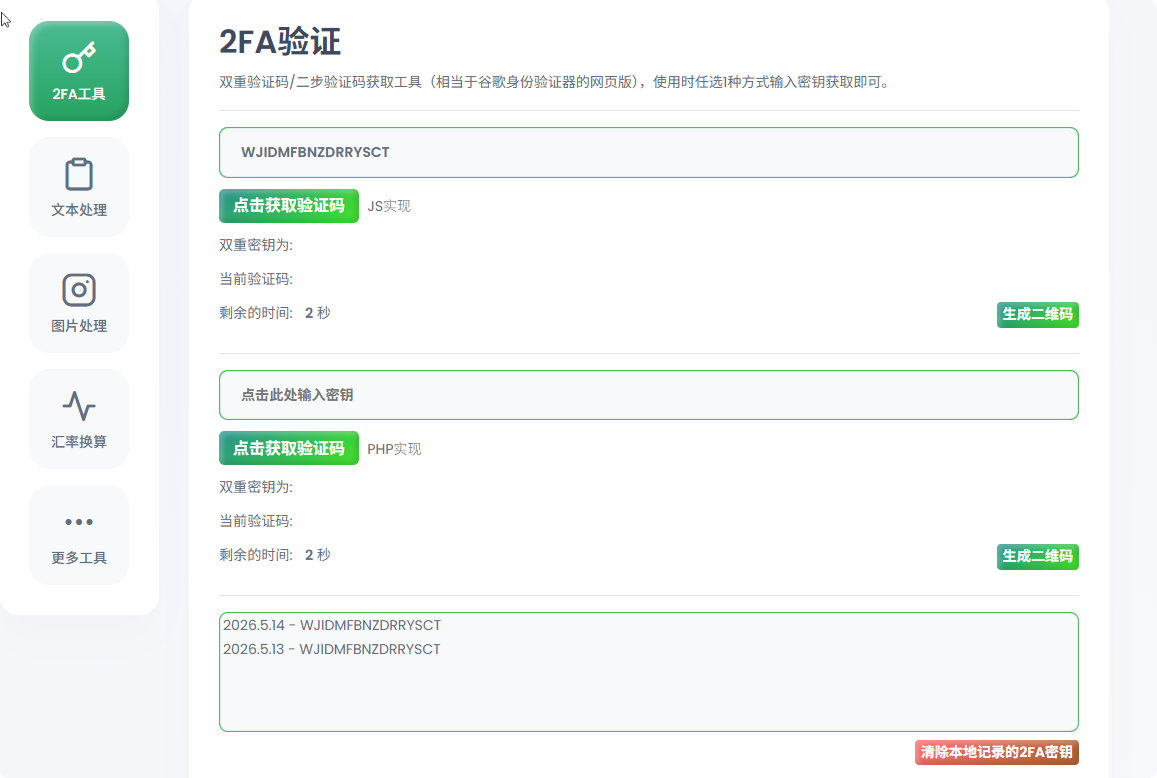Select the 2026.5.13 saved key entry
1157x778 pixels.
tap(332, 650)
